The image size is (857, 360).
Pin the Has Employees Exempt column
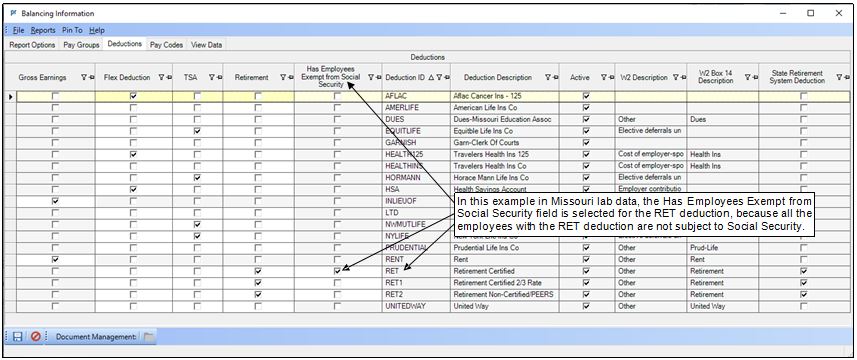point(378,78)
